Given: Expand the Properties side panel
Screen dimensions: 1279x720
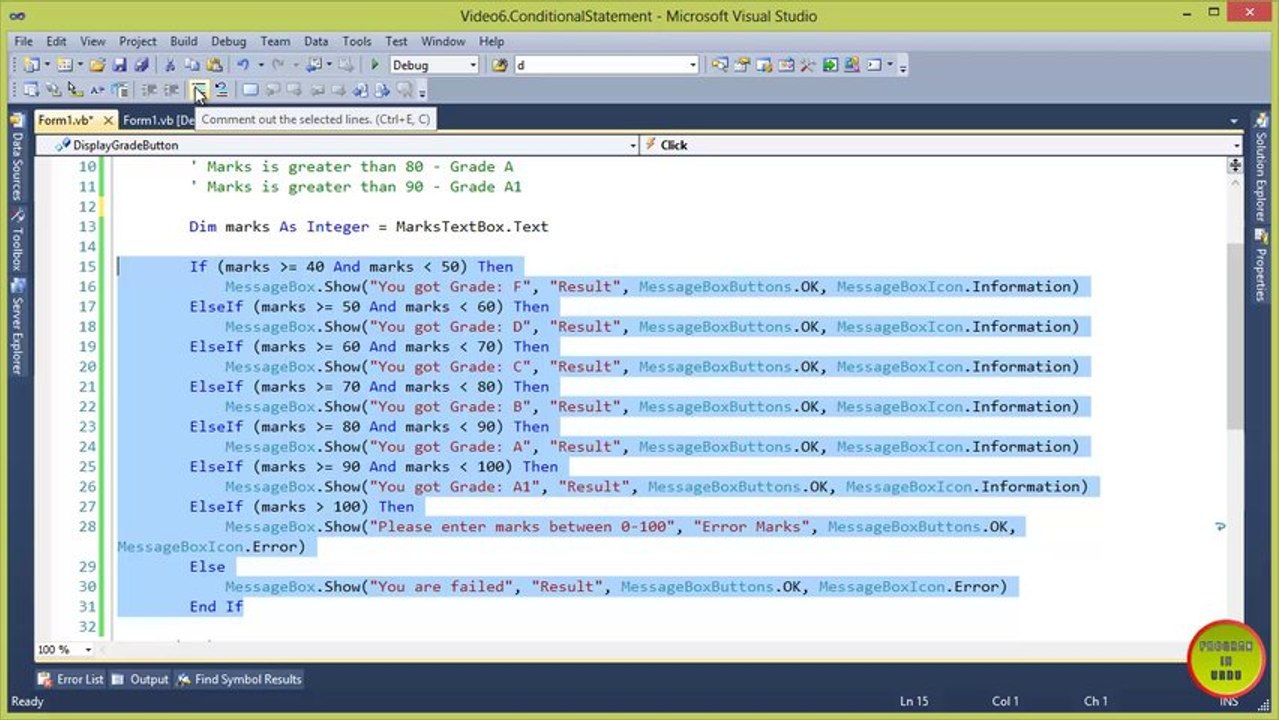Looking at the screenshot, I should coord(1260,266).
